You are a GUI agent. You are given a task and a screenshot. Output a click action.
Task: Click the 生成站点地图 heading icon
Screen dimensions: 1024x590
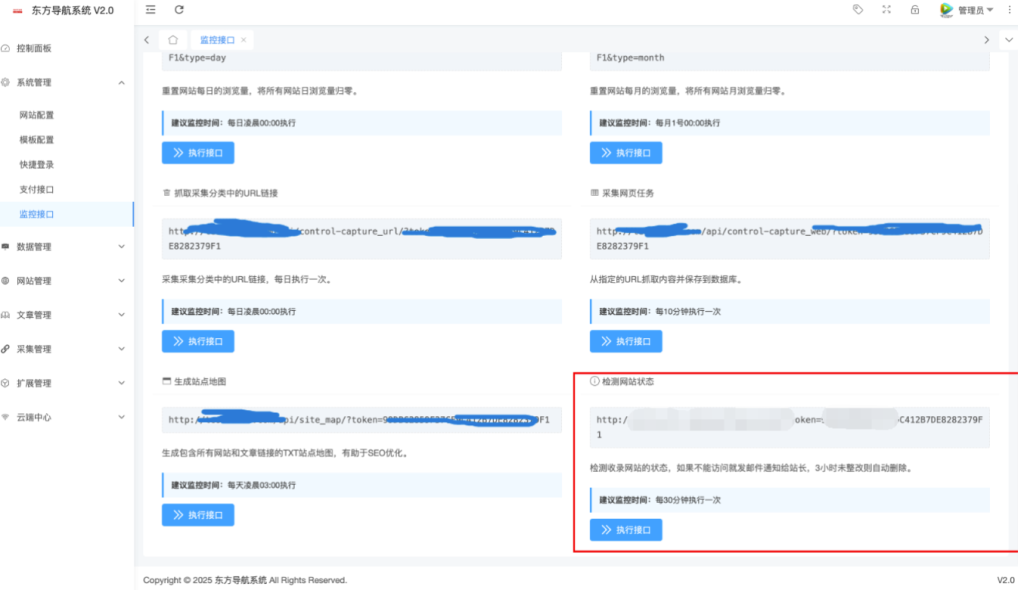point(167,381)
